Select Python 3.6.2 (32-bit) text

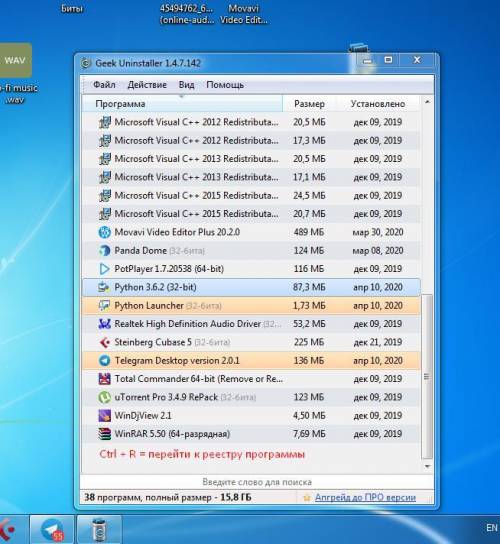tap(155, 287)
